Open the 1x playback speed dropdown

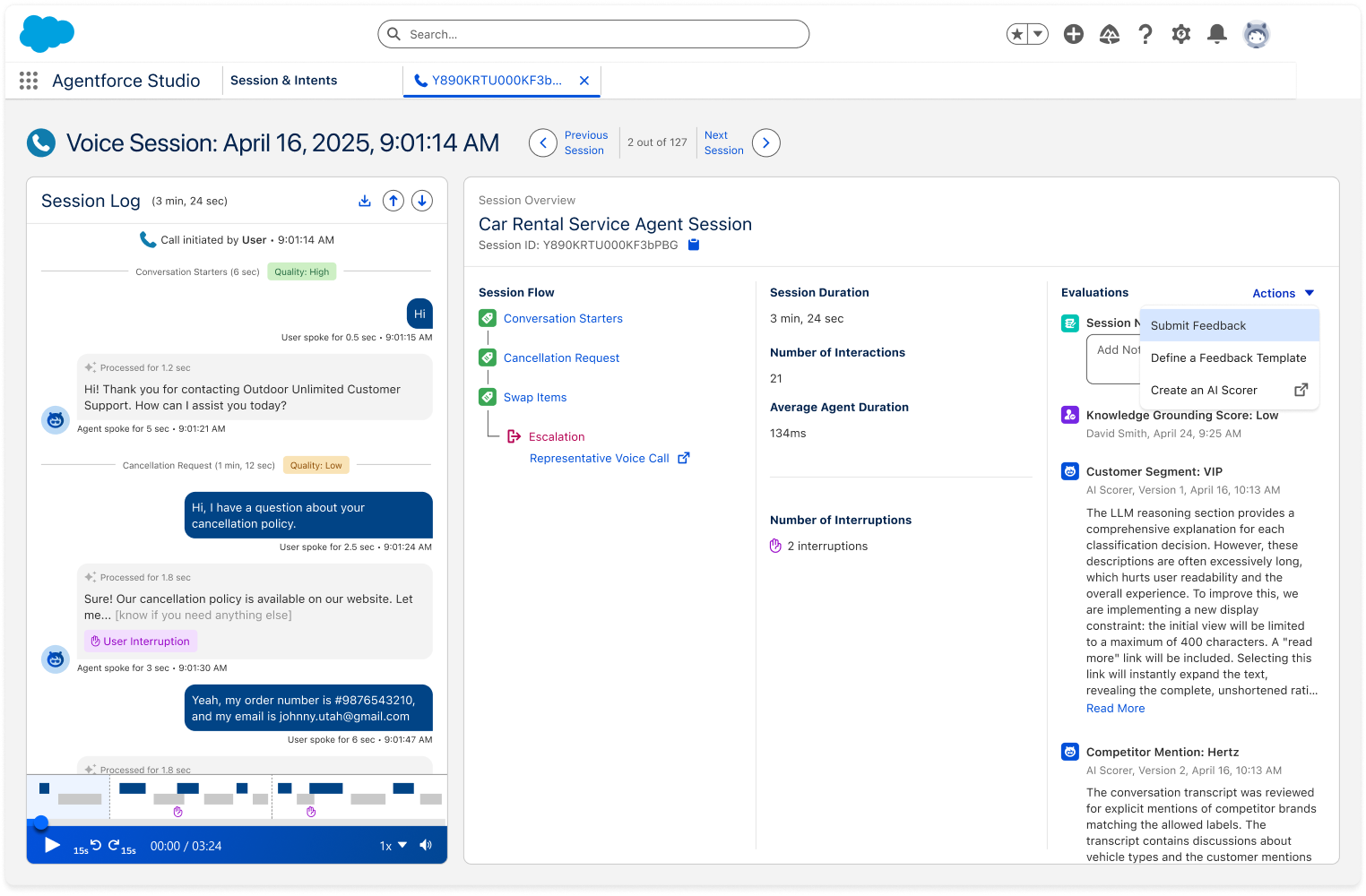[393, 846]
